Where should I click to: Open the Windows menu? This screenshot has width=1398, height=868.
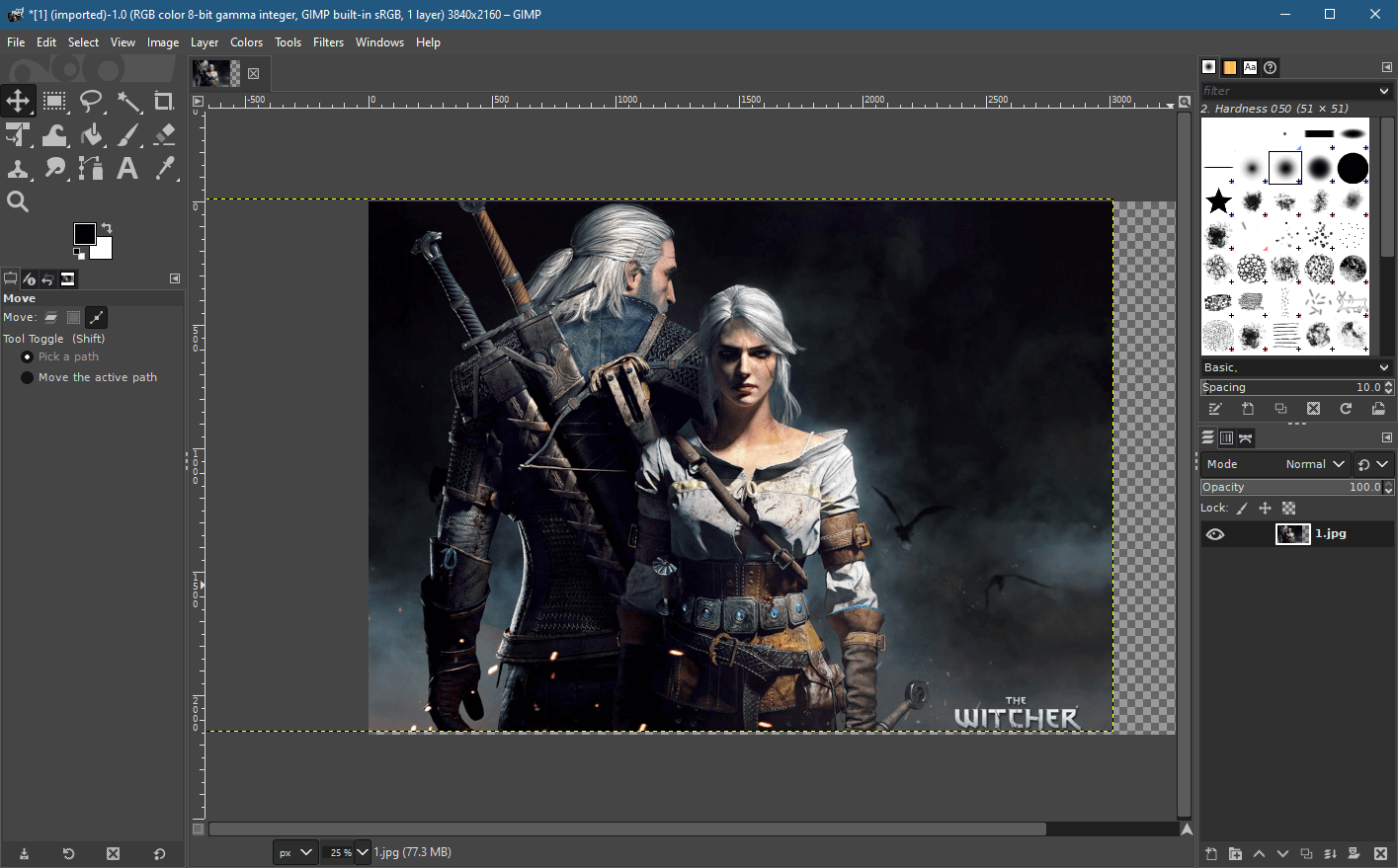click(379, 42)
